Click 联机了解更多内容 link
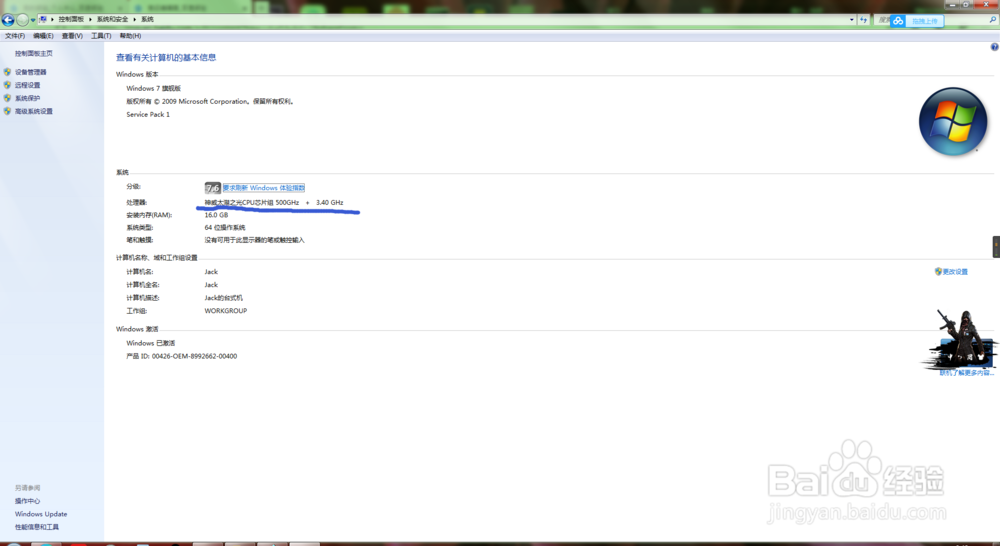This screenshot has width=1000, height=546. click(966, 373)
